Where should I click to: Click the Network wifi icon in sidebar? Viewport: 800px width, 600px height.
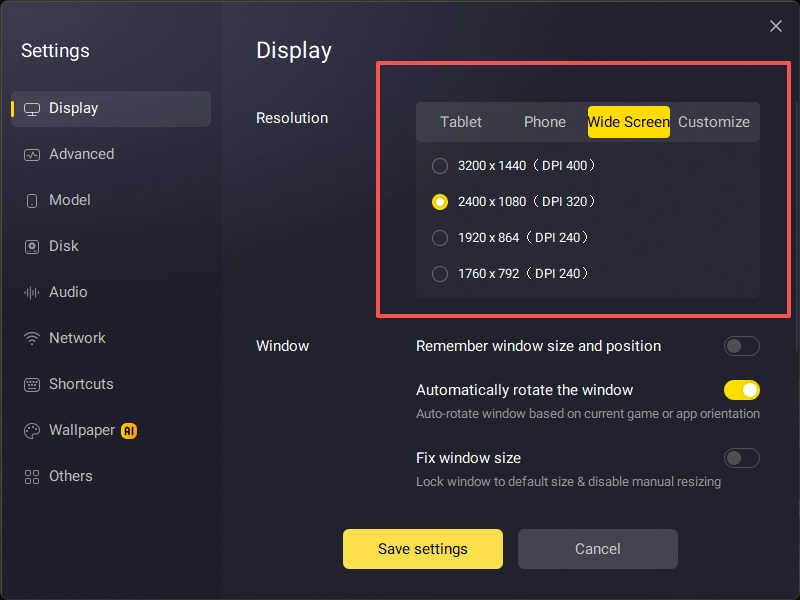pyautogui.click(x=32, y=338)
